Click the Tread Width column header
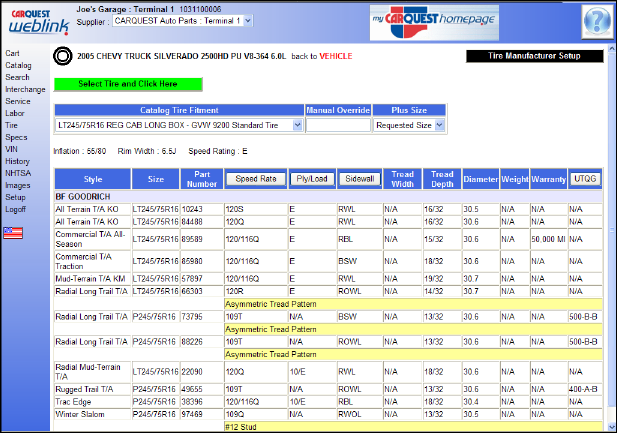This screenshot has width=617, height=433. pyautogui.click(x=403, y=179)
